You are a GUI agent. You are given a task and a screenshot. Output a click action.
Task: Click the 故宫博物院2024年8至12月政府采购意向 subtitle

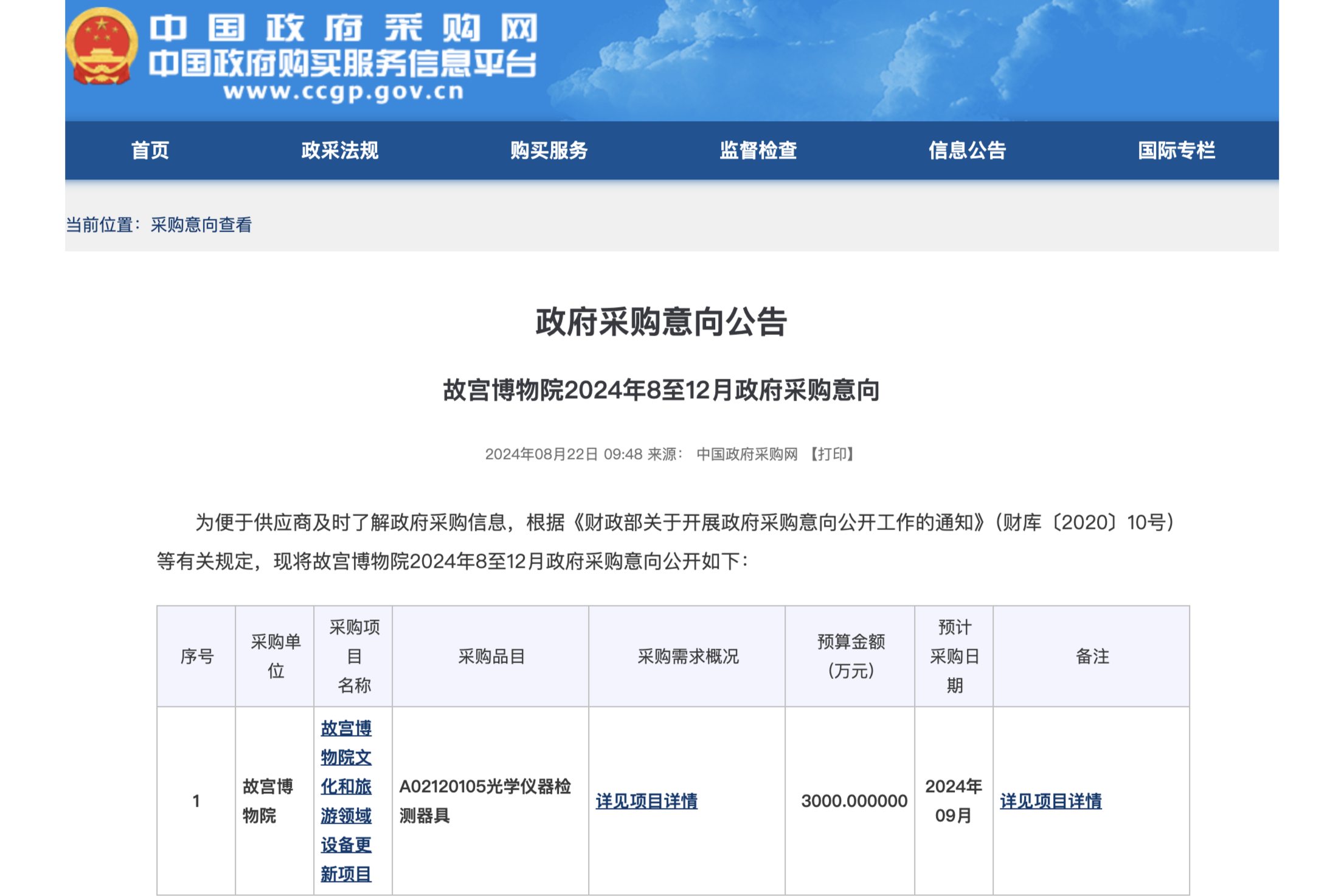click(x=661, y=390)
